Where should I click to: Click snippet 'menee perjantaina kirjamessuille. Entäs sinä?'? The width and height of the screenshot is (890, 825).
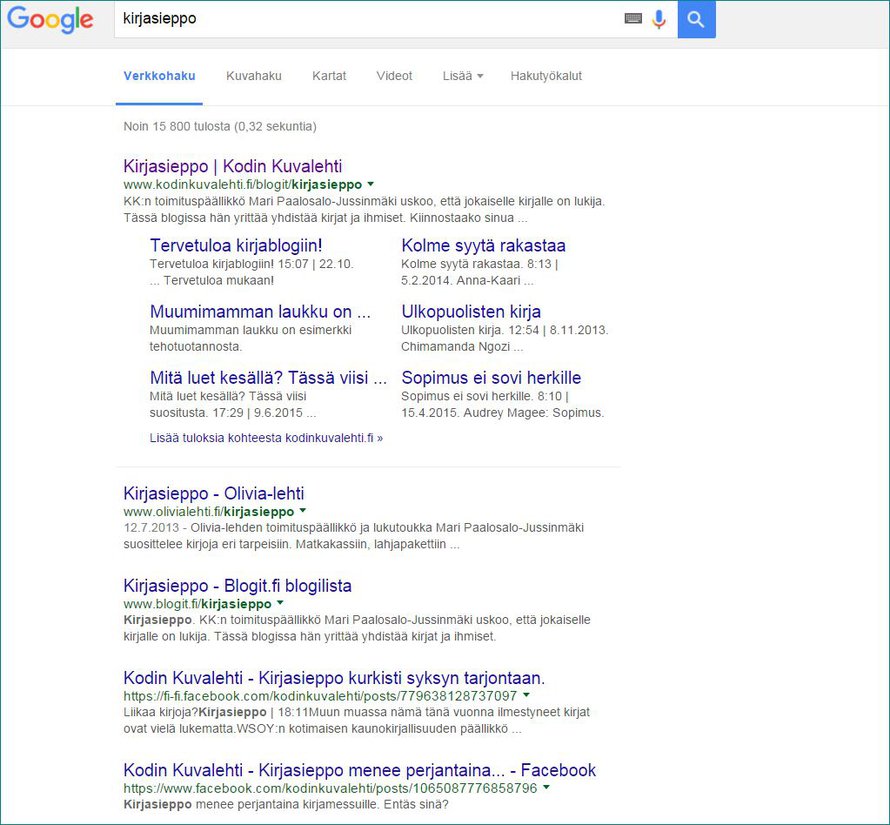[x=286, y=805]
